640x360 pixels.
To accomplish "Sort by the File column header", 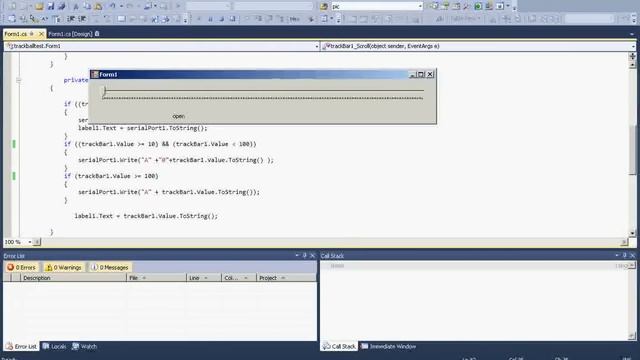I will [x=156, y=278].
